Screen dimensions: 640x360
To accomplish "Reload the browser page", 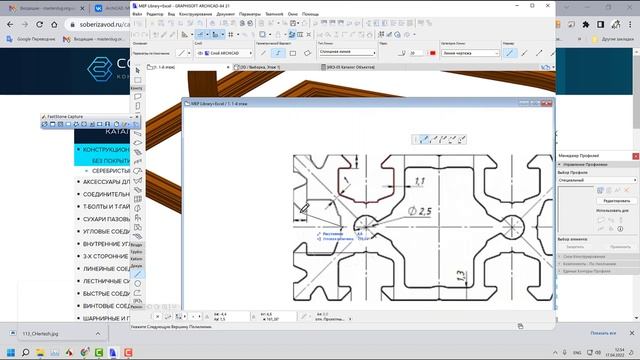I will [40, 24].
